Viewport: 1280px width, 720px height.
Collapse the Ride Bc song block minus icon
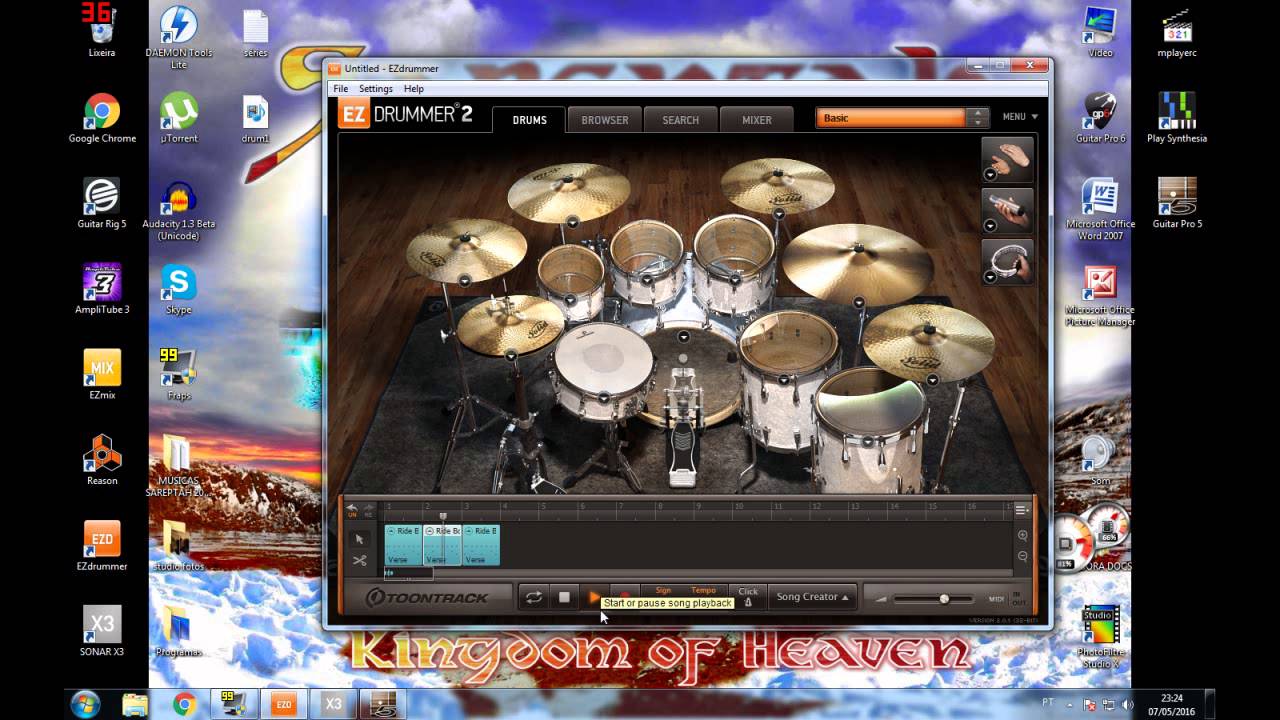pyautogui.click(x=430, y=531)
